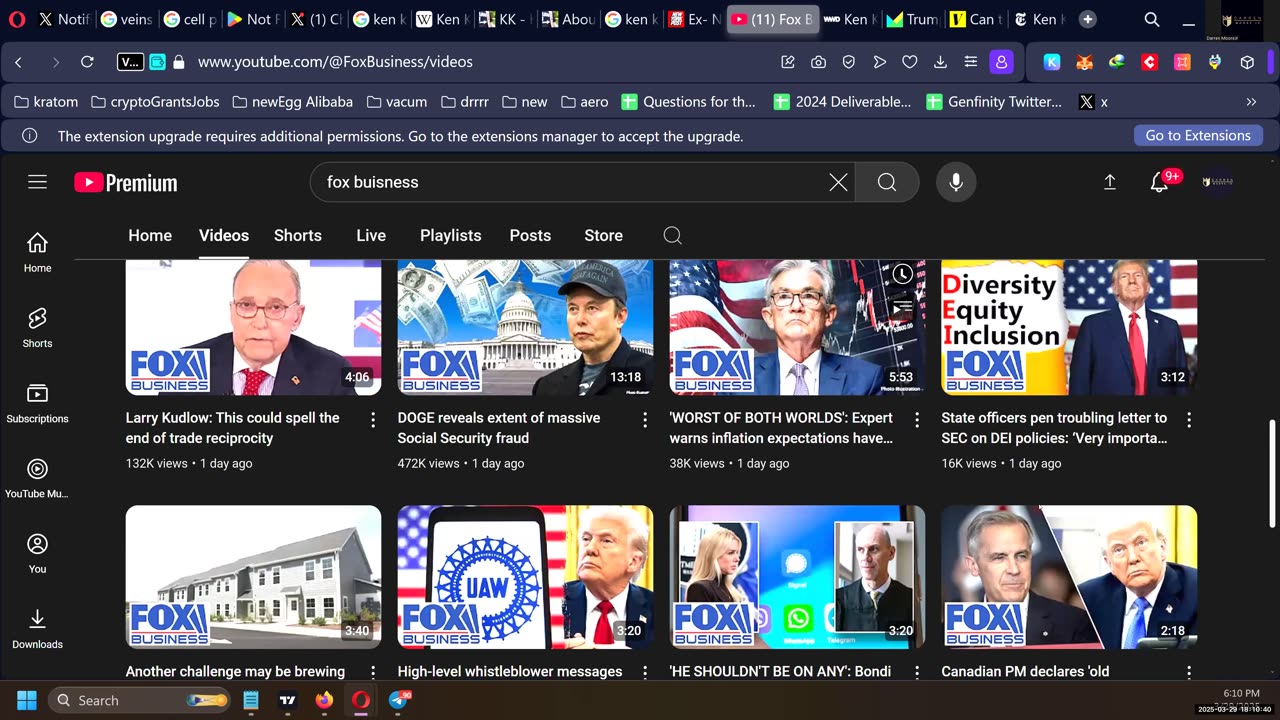Open more options for DOGE video
This screenshot has height=720, width=1280.
tap(645, 420)
